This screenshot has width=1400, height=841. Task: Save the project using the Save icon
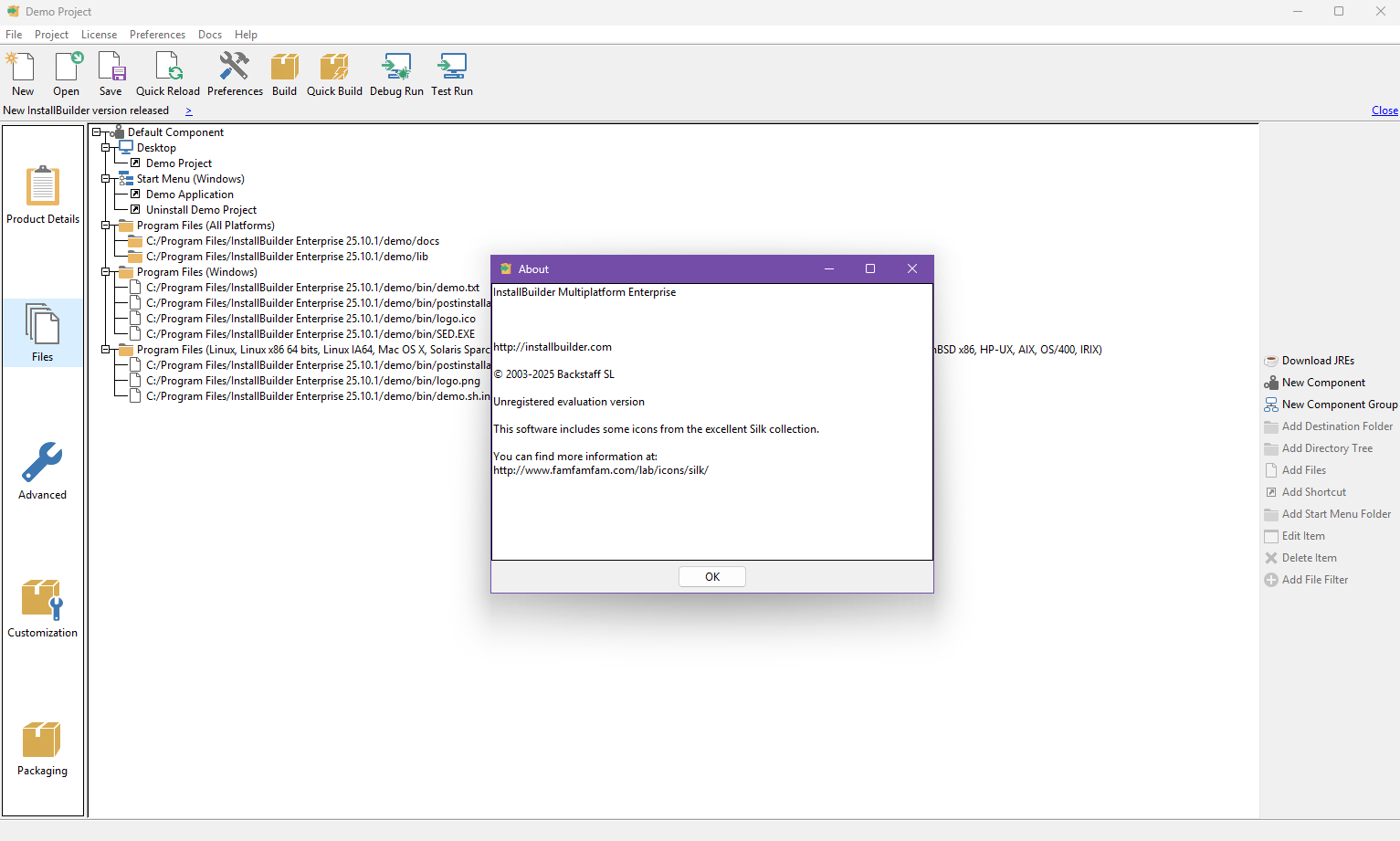111,74
